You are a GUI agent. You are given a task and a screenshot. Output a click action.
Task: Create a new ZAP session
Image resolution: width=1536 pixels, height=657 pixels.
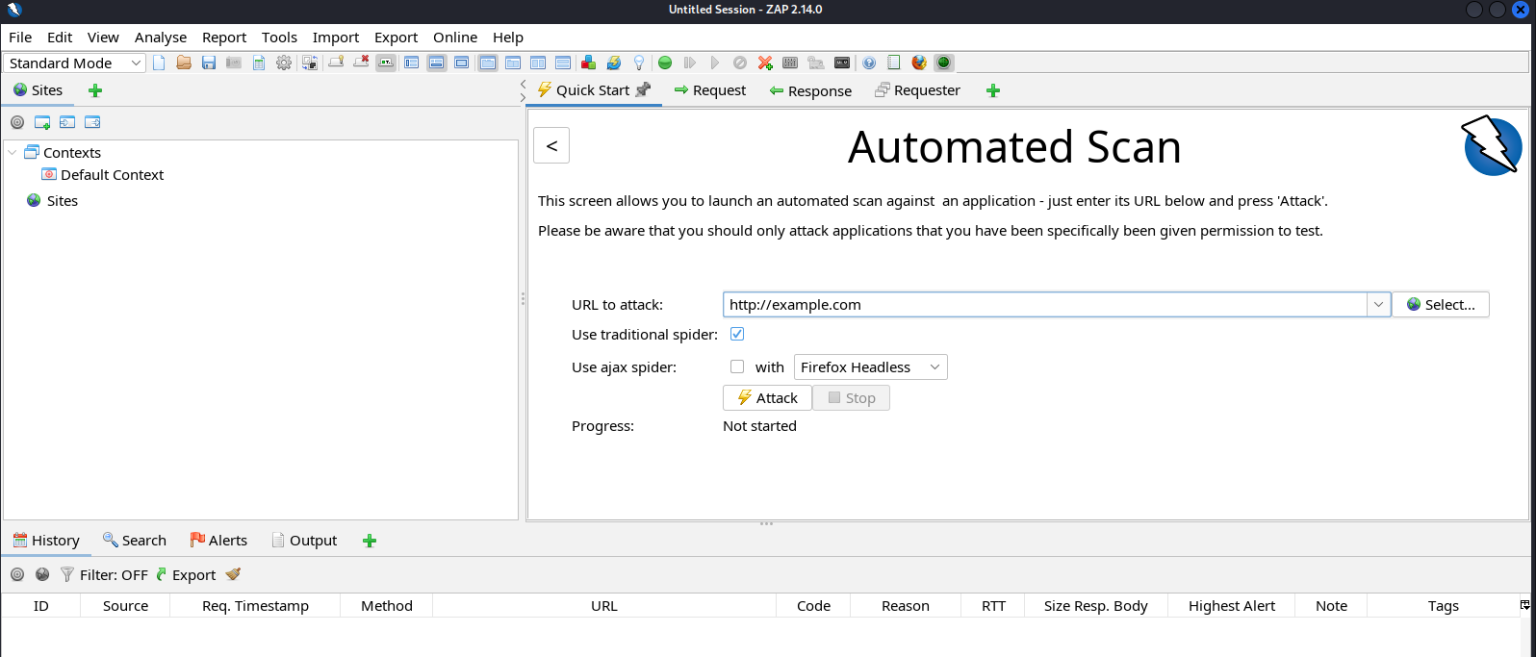158,62
